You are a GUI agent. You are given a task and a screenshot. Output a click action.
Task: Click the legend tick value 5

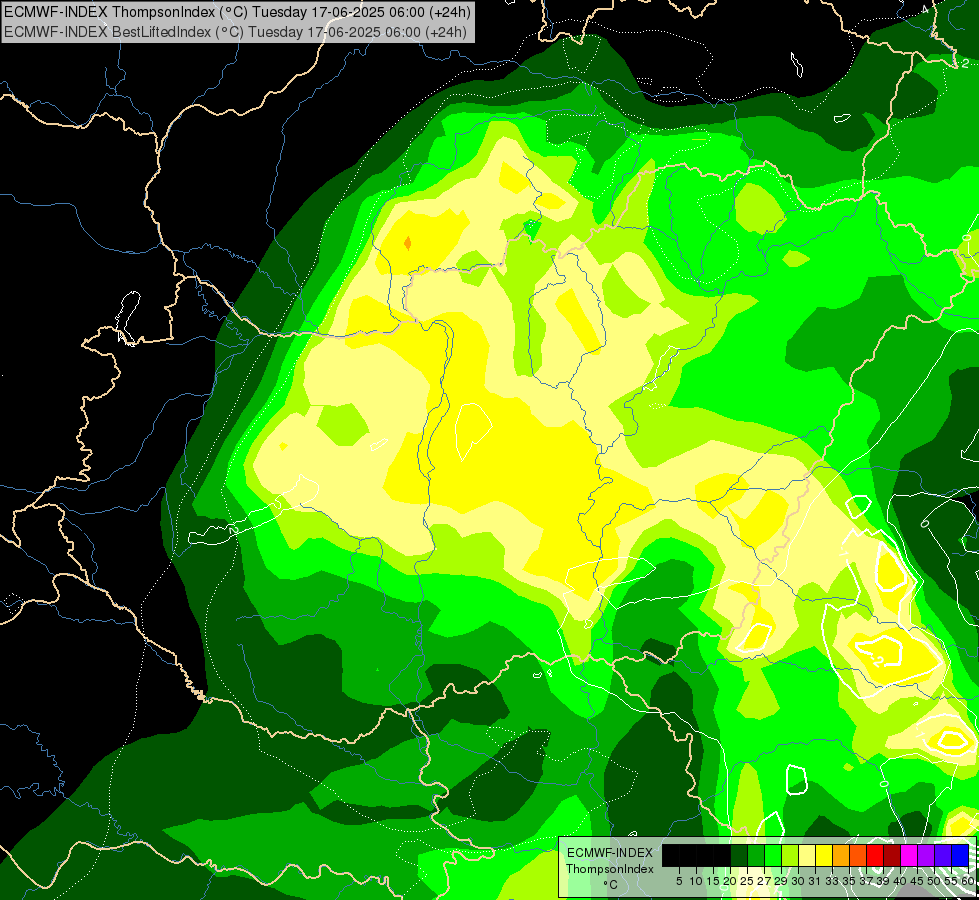(679, 881)
